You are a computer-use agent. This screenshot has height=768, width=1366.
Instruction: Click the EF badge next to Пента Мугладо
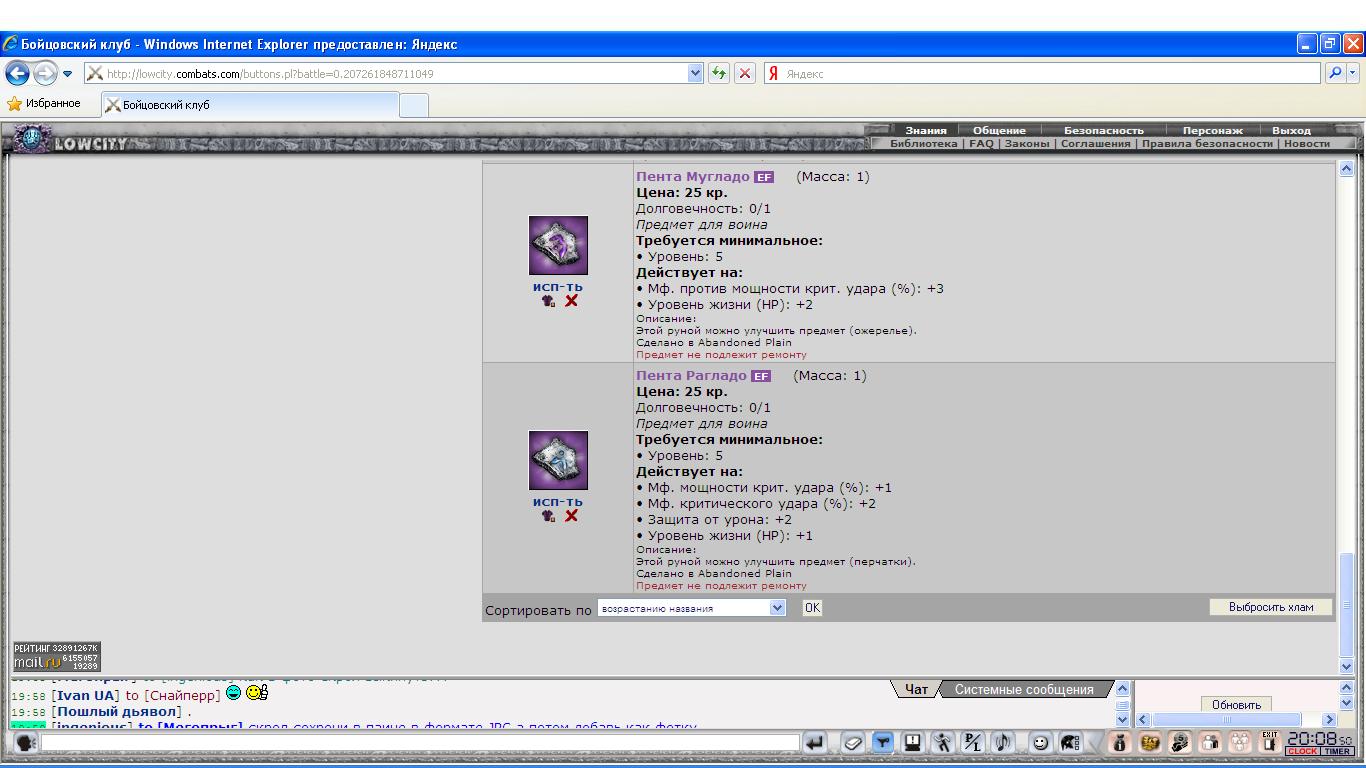[764, 177]
